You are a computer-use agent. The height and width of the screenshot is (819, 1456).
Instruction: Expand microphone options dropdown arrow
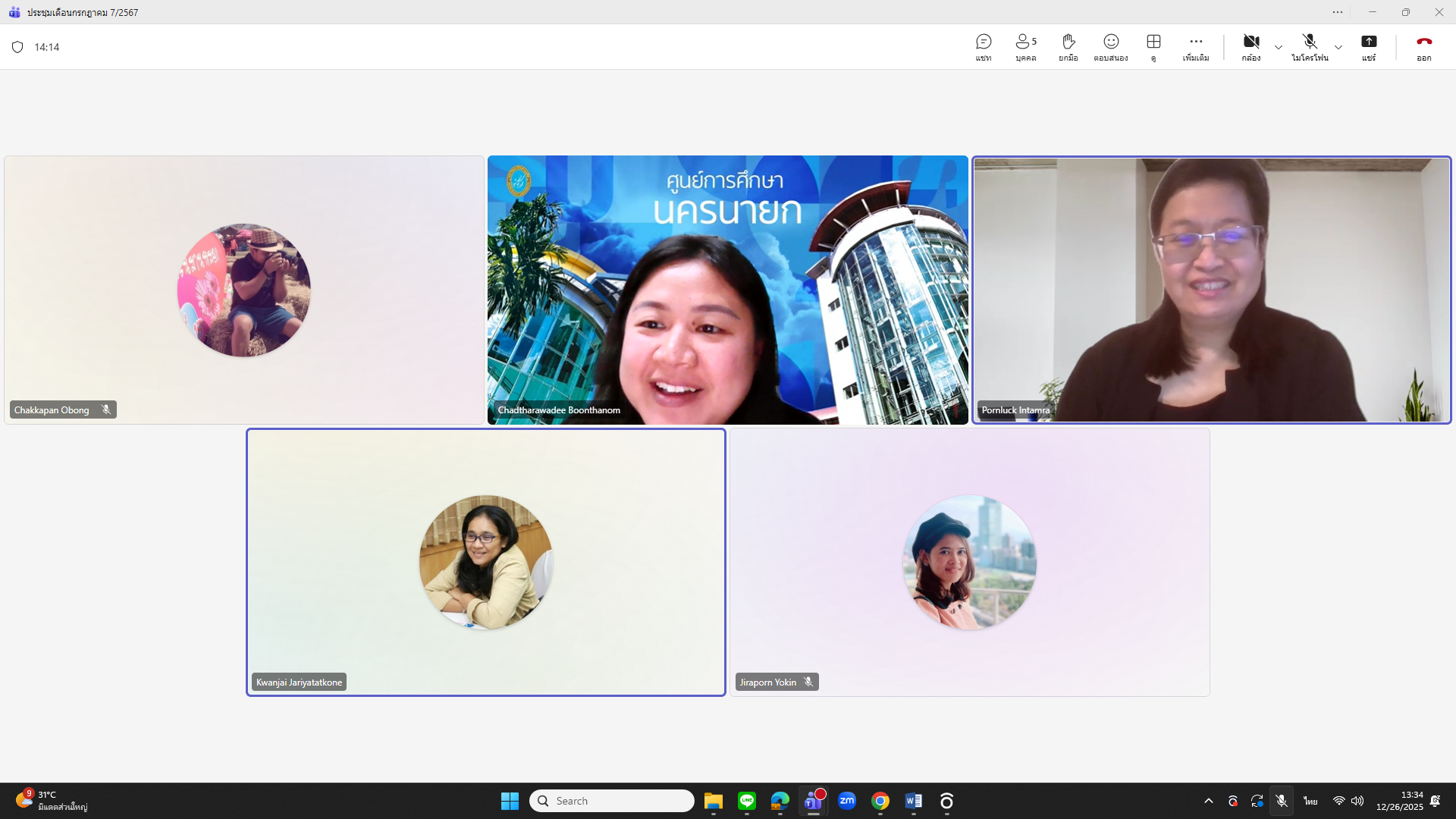(1338, 47)
